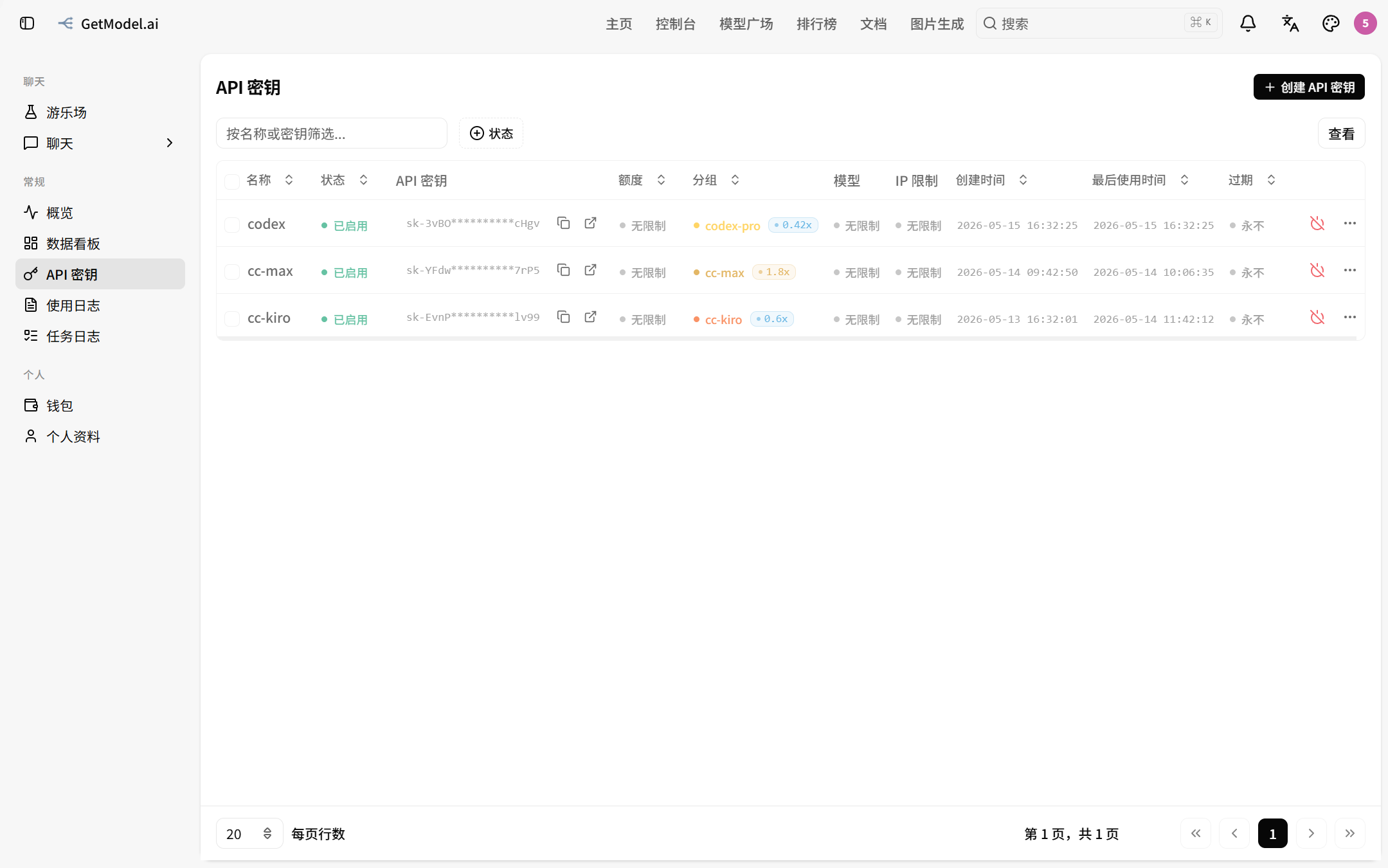Click key text sk-YFdw**********7rP5
The width and height of the screenshot is (1388, 868).
click(x=473, y=271)
